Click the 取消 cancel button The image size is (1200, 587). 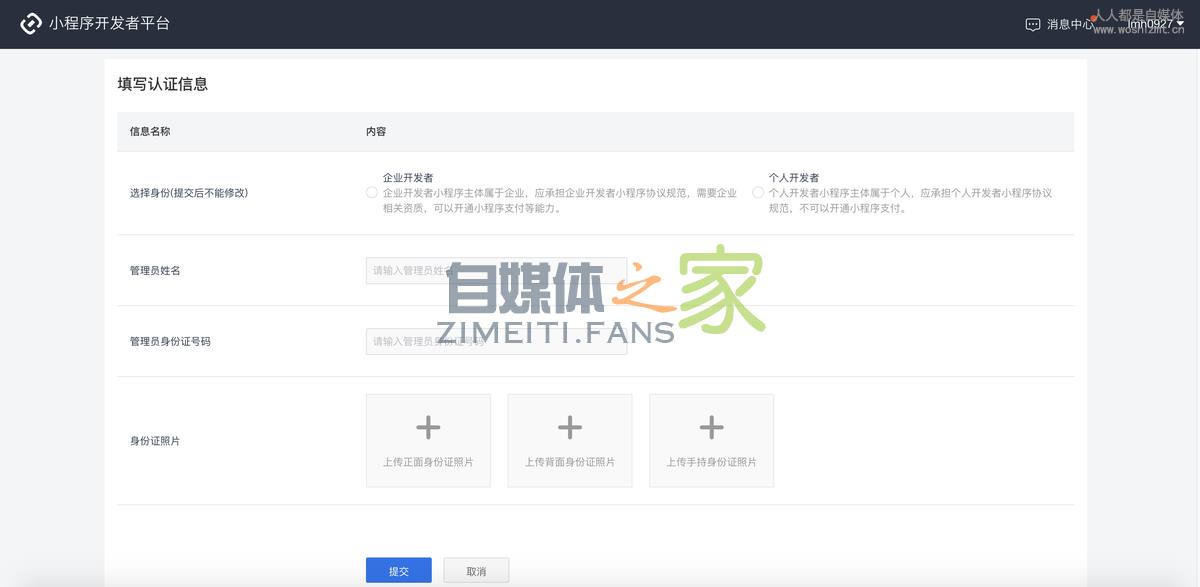coord(476,569)
